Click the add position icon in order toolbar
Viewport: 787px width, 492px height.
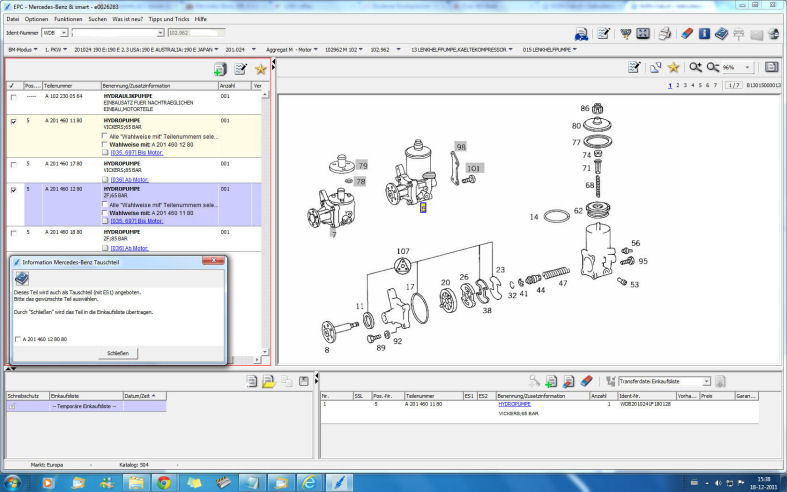click(551, 382)
